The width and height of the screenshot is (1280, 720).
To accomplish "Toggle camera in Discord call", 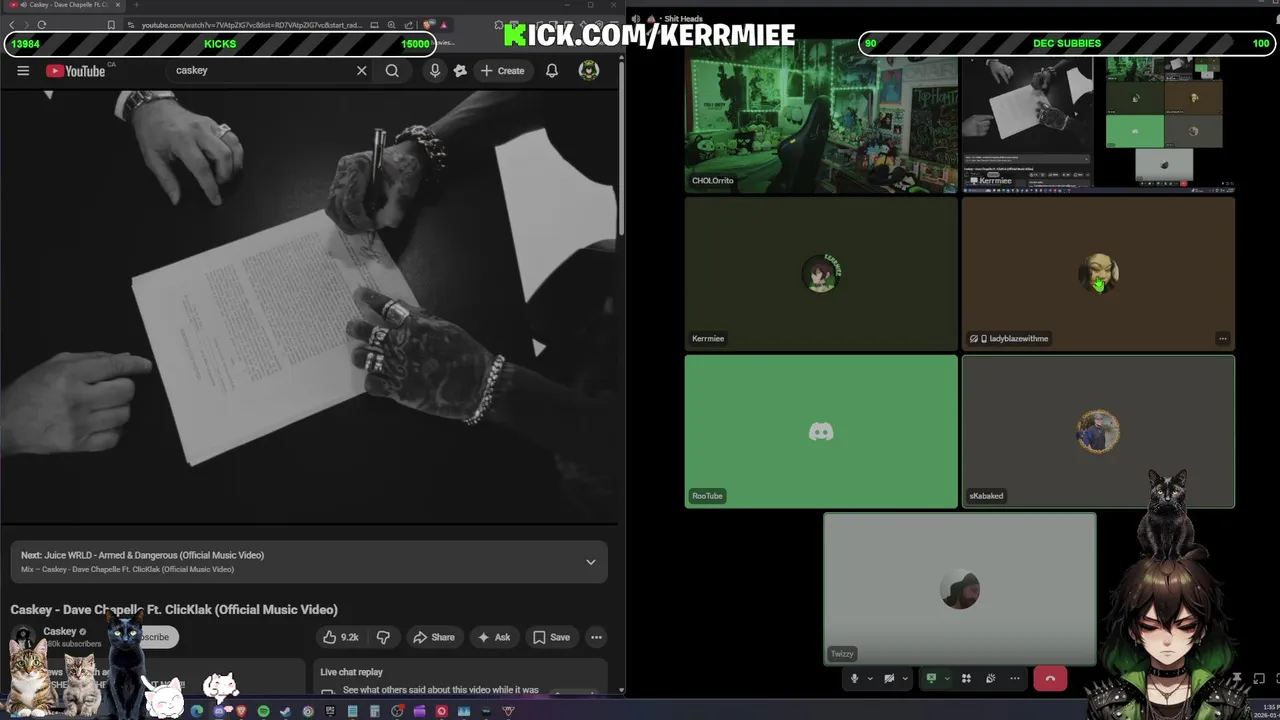I will 889,679.
